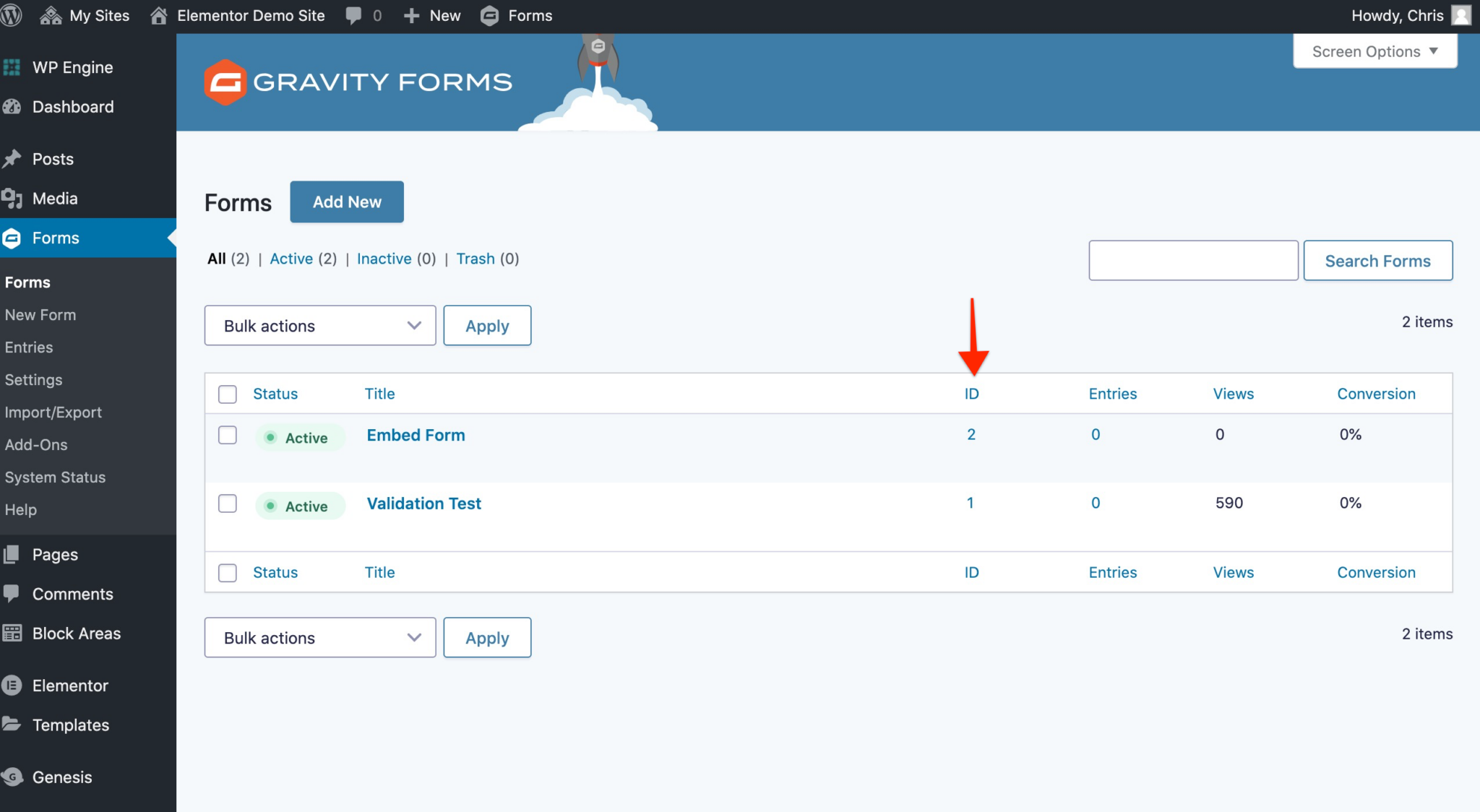The image size is (1480, 812).
Task: Click the Posts pushpin icon in sidebar
Action: pyautogui.click(x=12, y=159)
